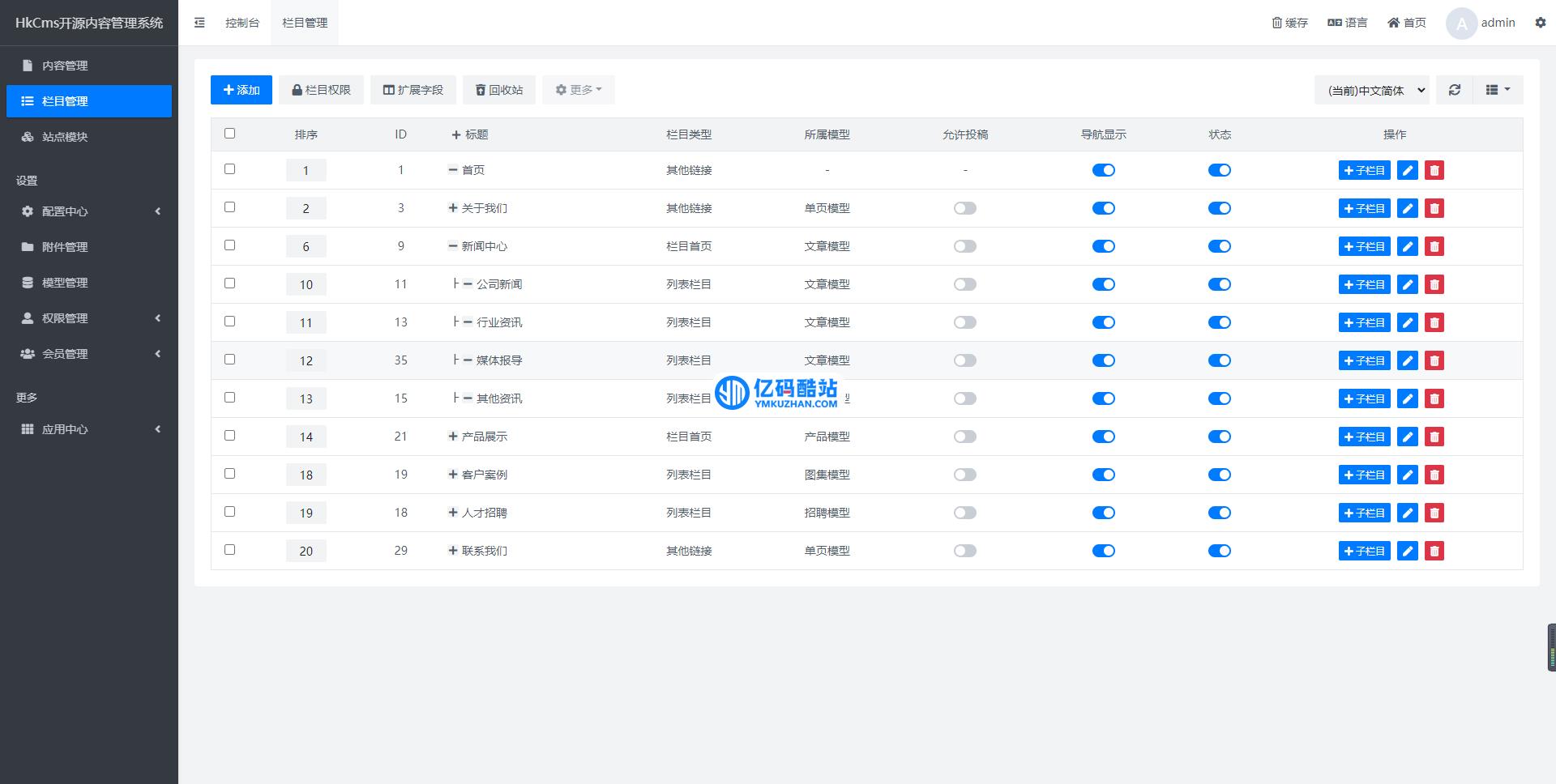This screenshot has width=1556, height=784.
Task: Expand 配置中心 in the sidebar
Action: pos(89,211)
